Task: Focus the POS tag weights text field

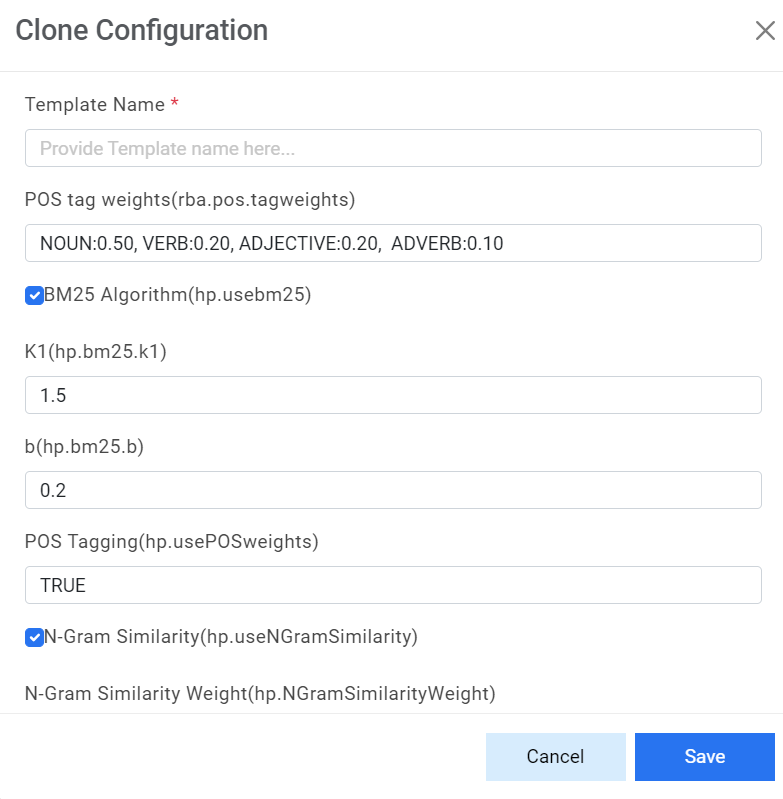Action: coord(393,243)
